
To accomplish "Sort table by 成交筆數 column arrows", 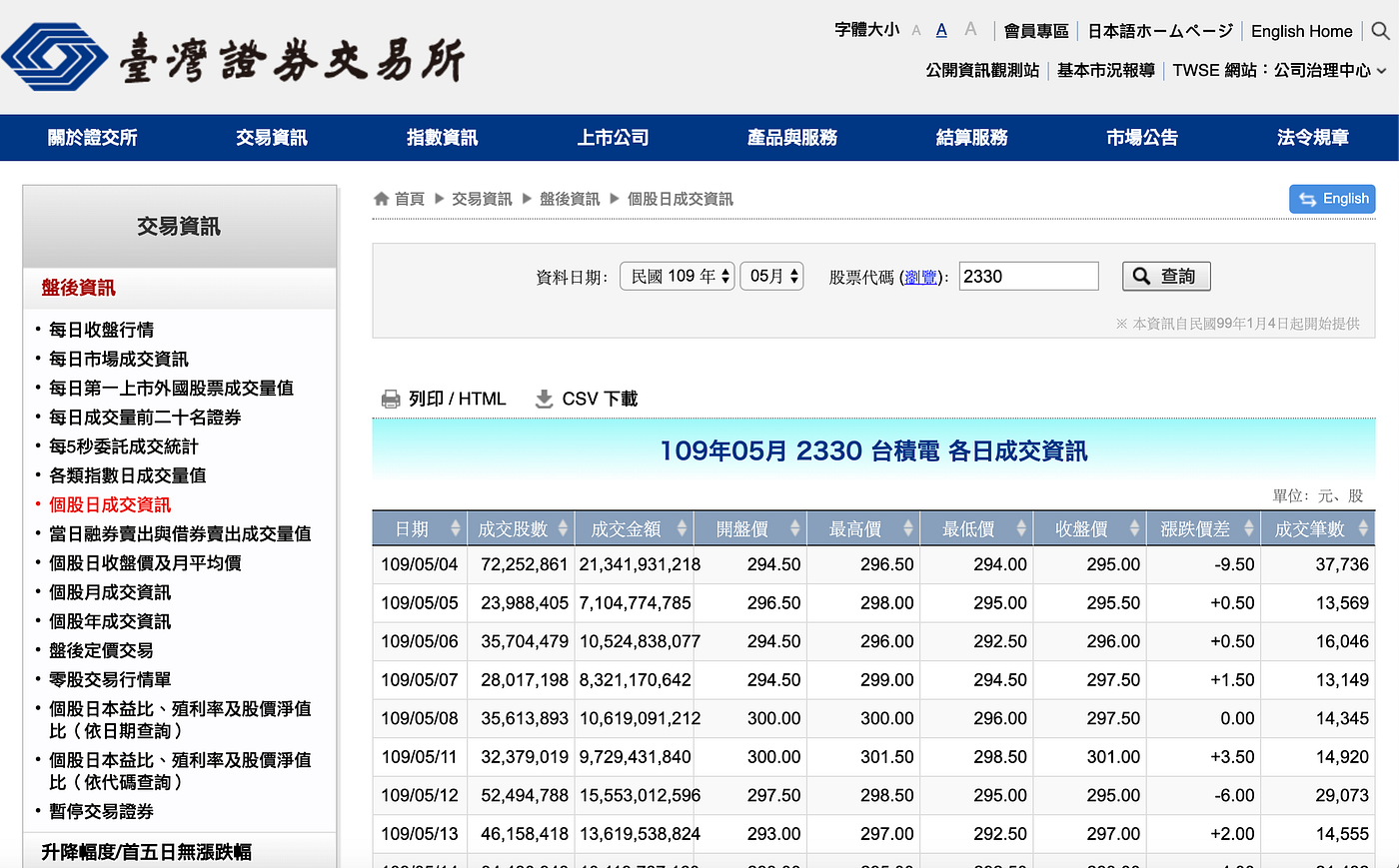I will pos(1363,528).
